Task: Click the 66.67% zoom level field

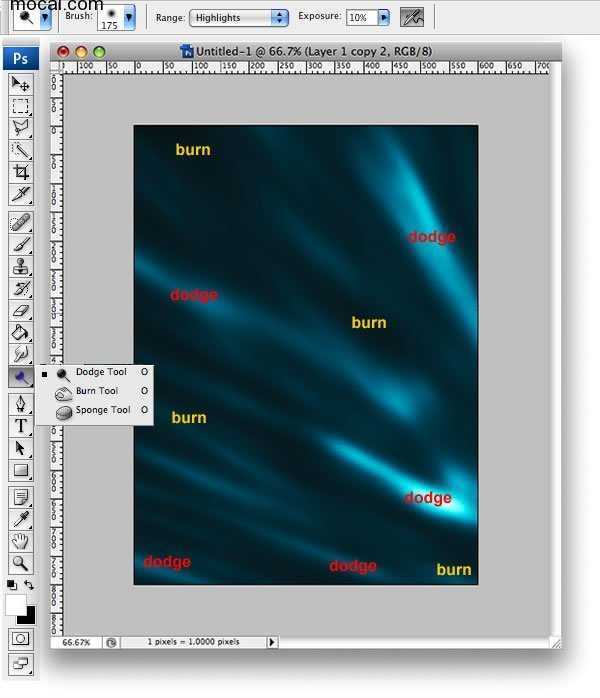Action: (76, 642)
